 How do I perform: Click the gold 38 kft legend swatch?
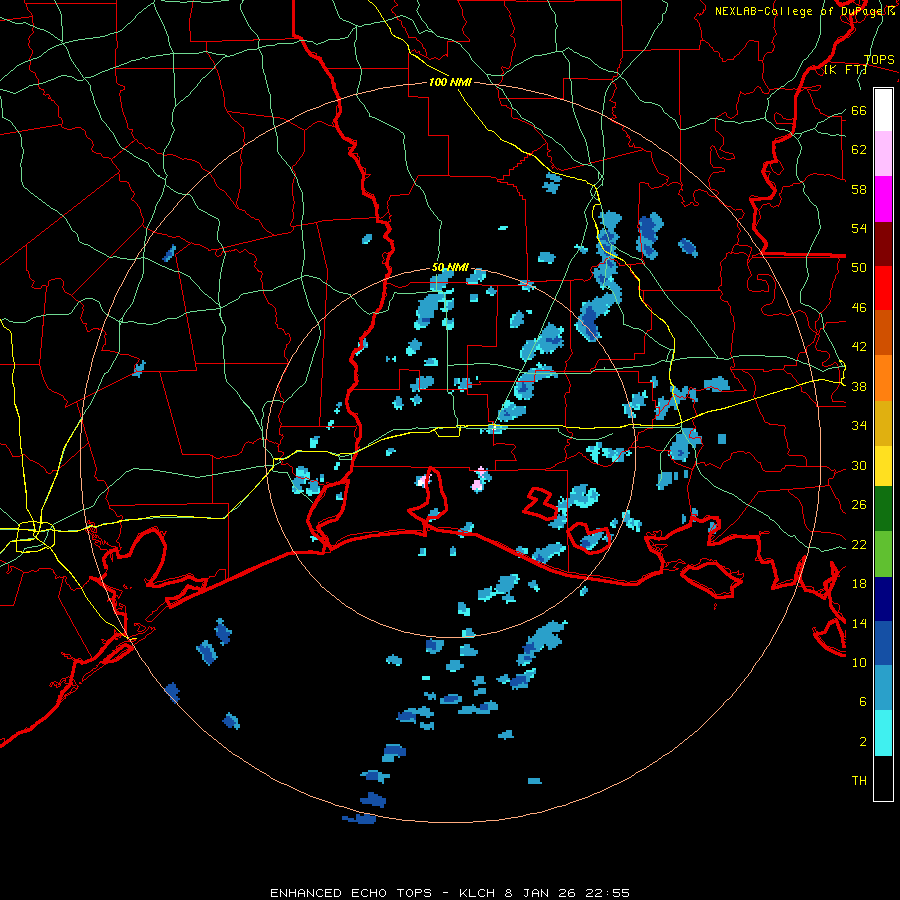click(x=883, y=423)
